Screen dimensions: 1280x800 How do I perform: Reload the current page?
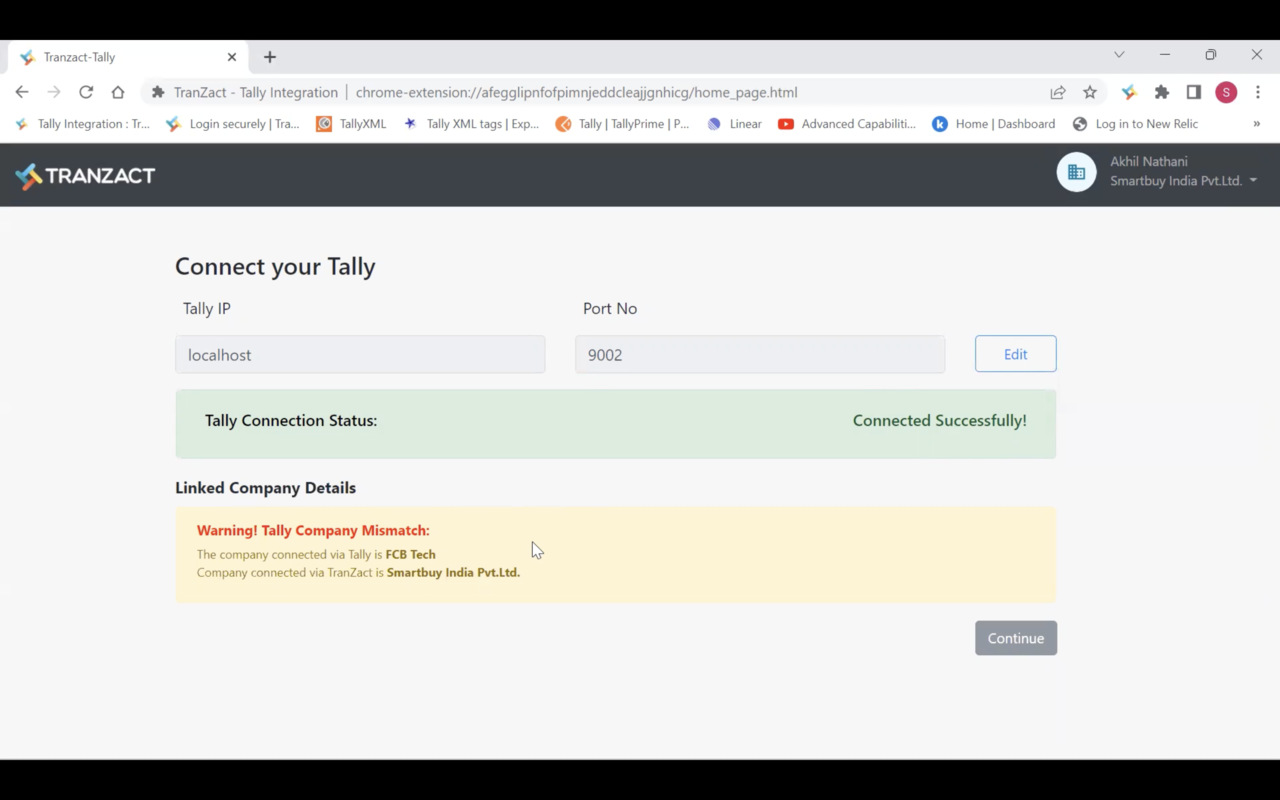tap(86, 92)
